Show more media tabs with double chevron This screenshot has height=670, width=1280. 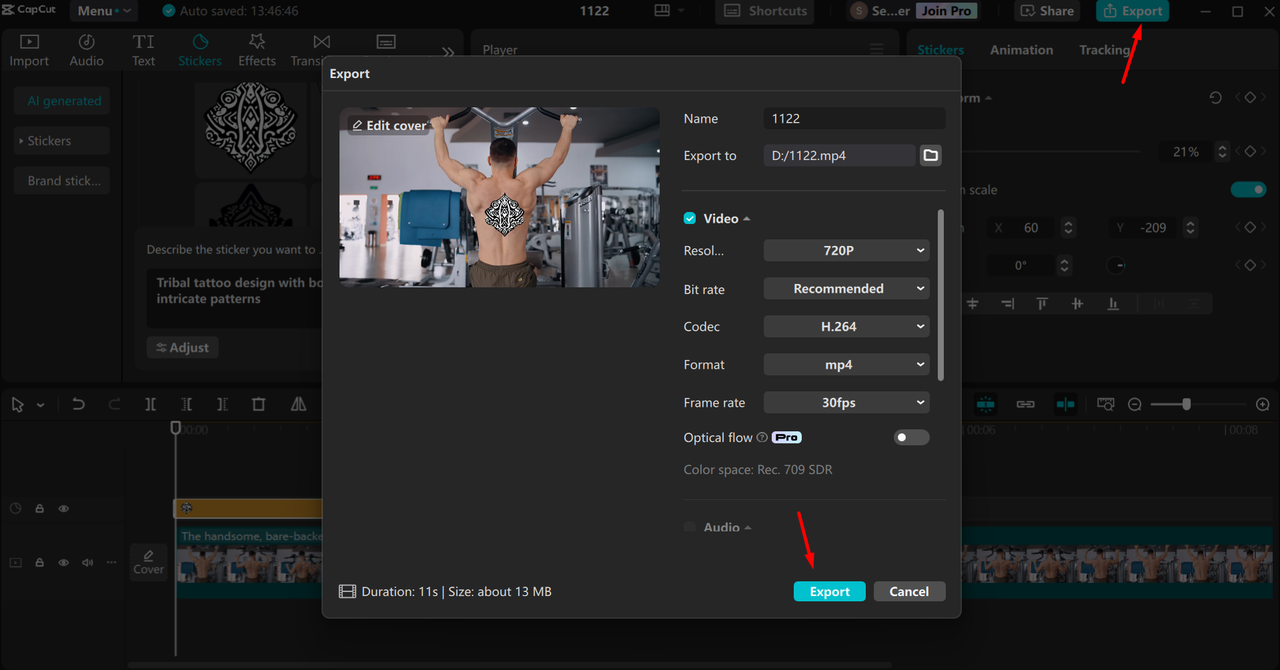coord(447,51)
